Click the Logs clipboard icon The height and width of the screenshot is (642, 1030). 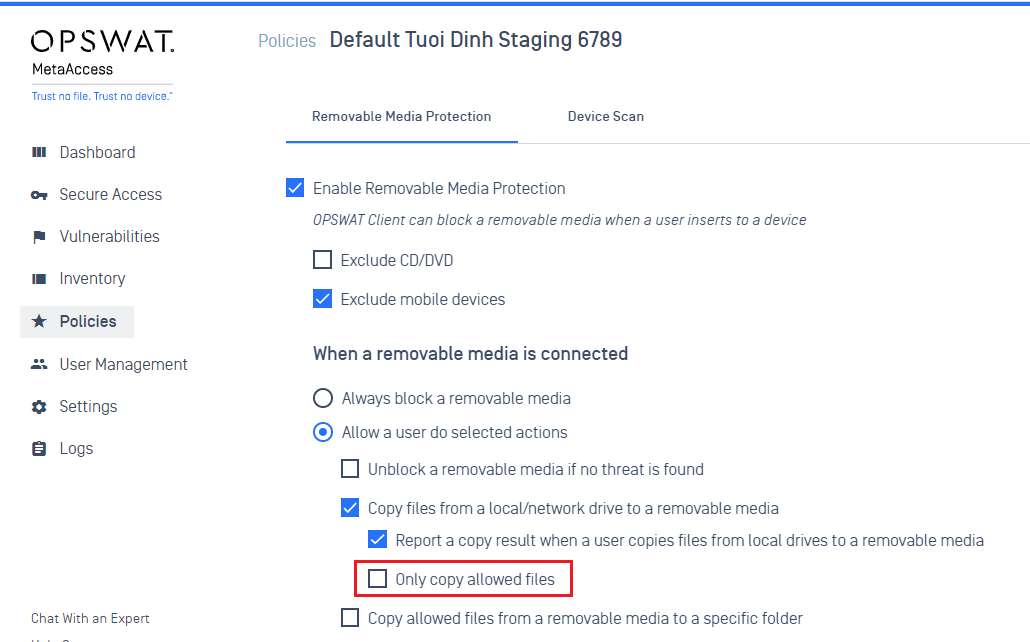(x=39, y=449)
